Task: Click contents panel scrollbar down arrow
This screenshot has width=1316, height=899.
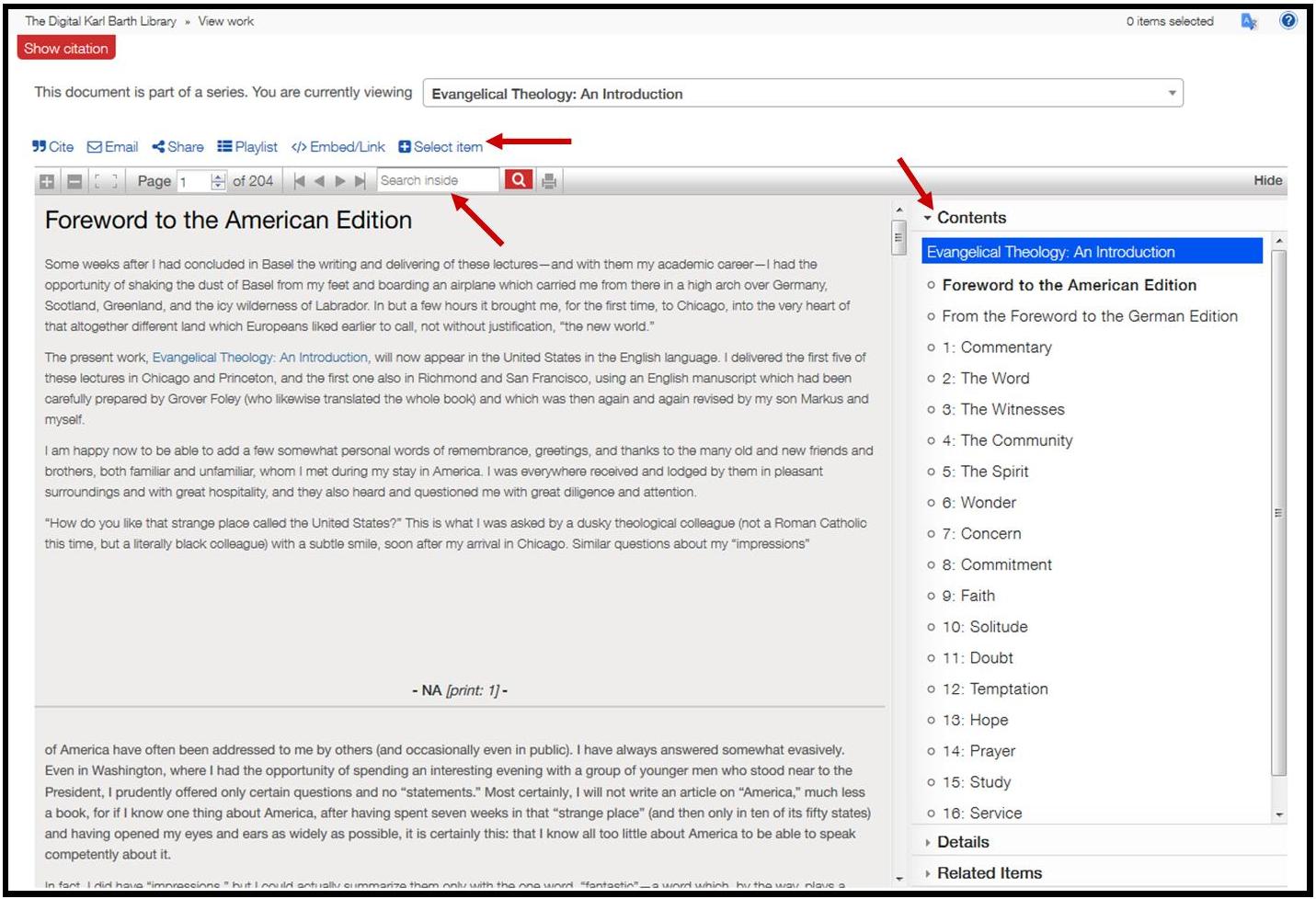Action: [x=1279, y=815]
